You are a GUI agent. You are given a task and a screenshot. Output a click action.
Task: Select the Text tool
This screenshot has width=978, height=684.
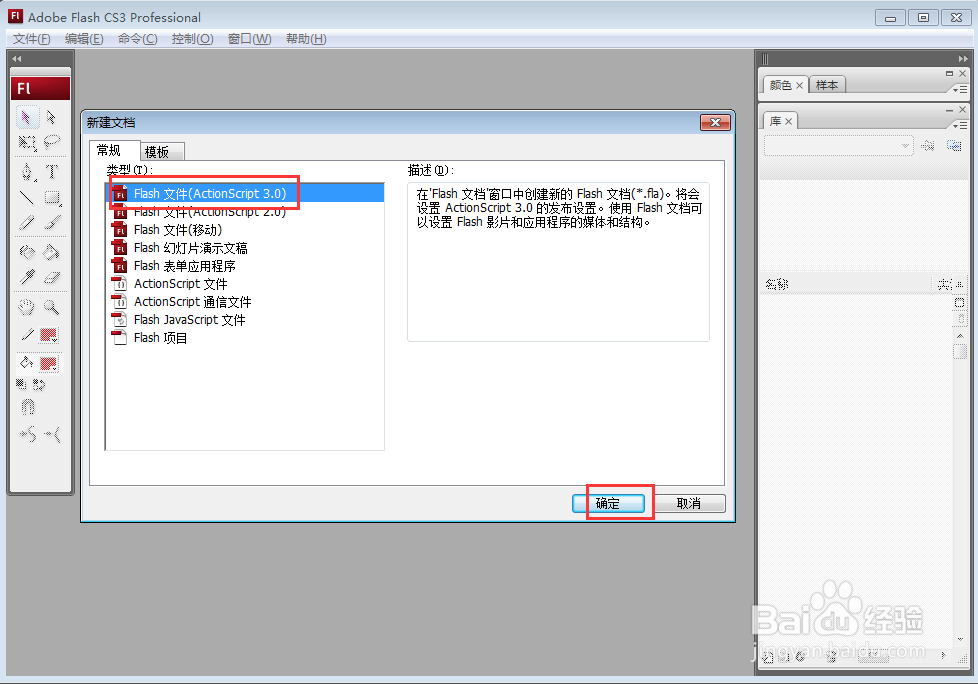coord(52,171)
